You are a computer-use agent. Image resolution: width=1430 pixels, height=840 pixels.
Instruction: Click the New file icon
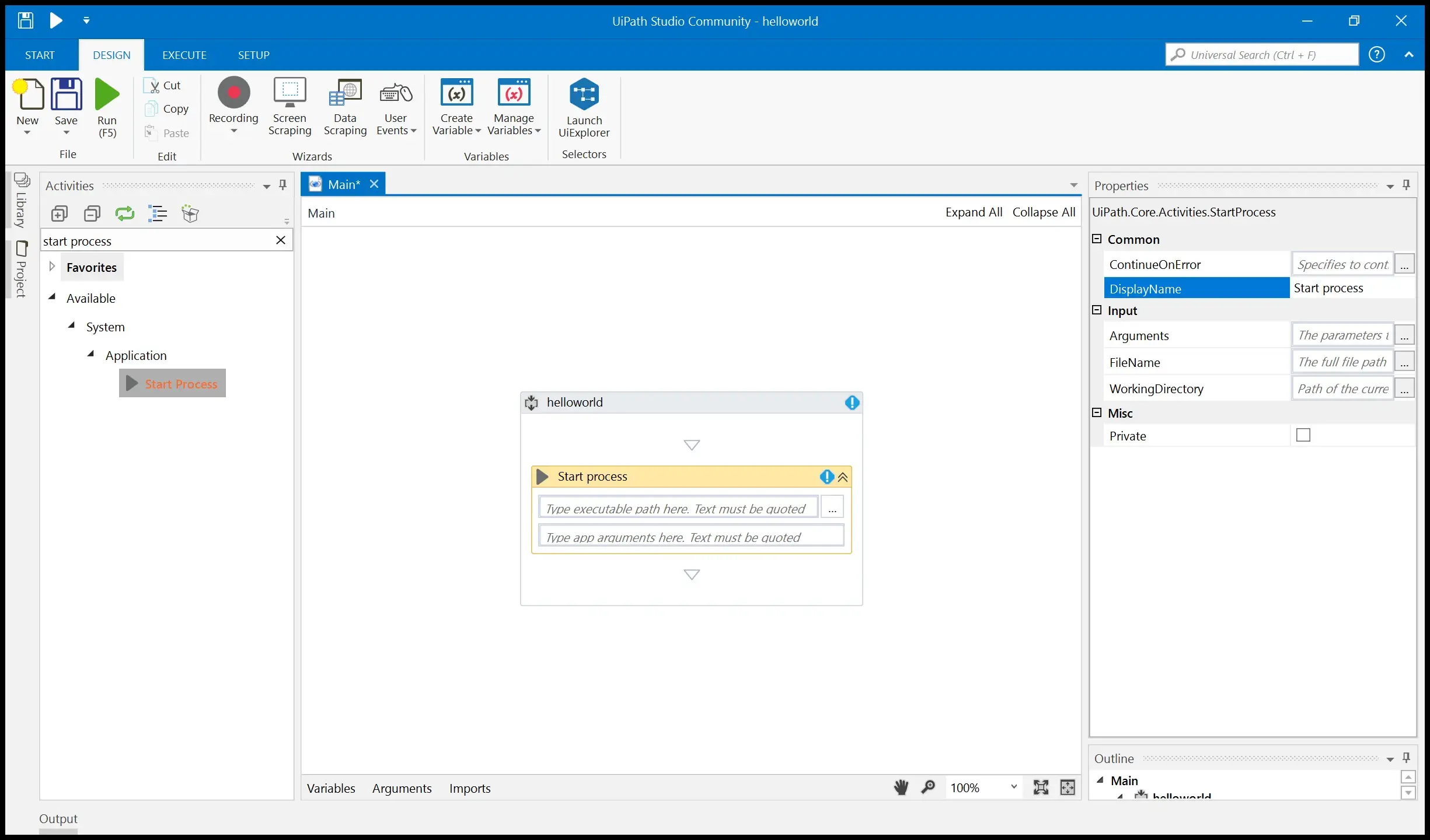point(27,94)
